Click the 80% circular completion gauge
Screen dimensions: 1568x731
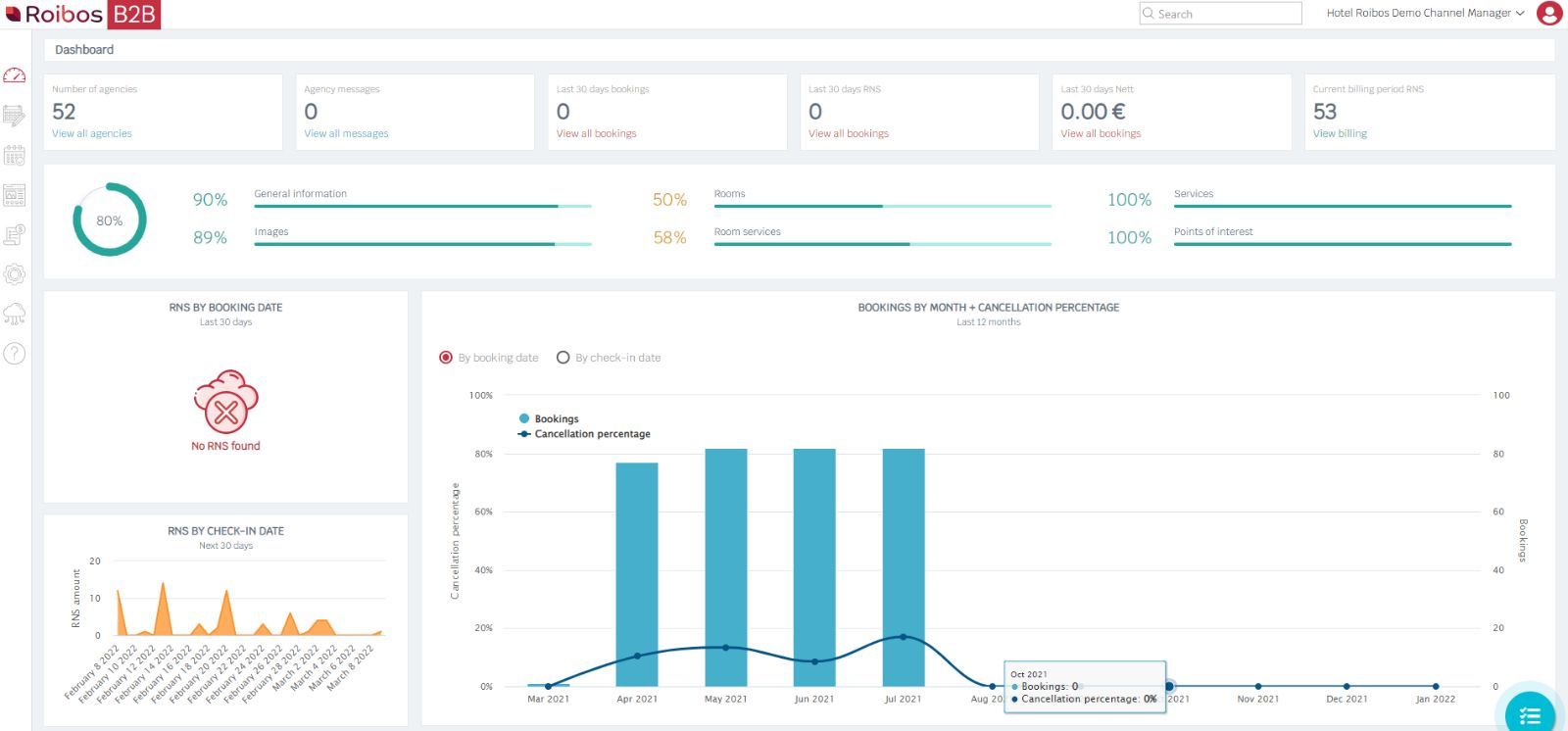[110, 219]
